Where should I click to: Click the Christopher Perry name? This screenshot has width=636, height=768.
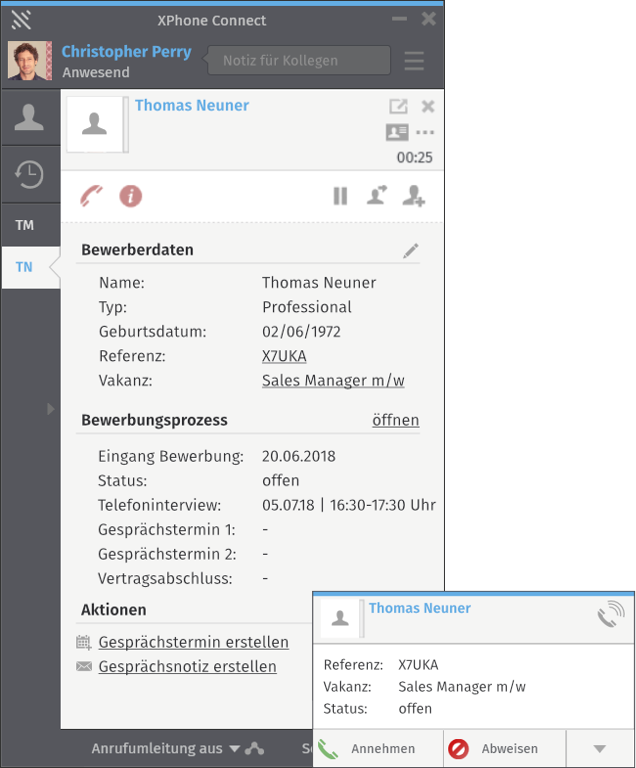[x=126, y=51]
